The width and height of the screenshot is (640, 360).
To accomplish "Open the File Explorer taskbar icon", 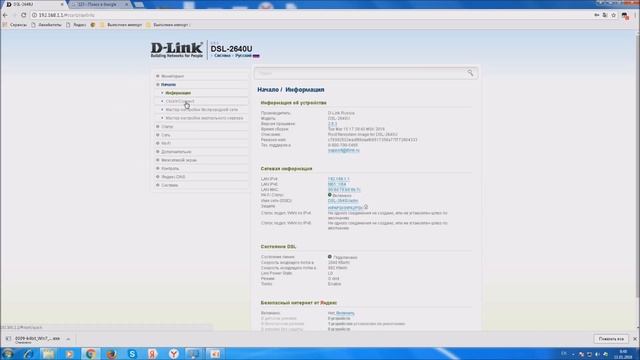I will point(49,353).
